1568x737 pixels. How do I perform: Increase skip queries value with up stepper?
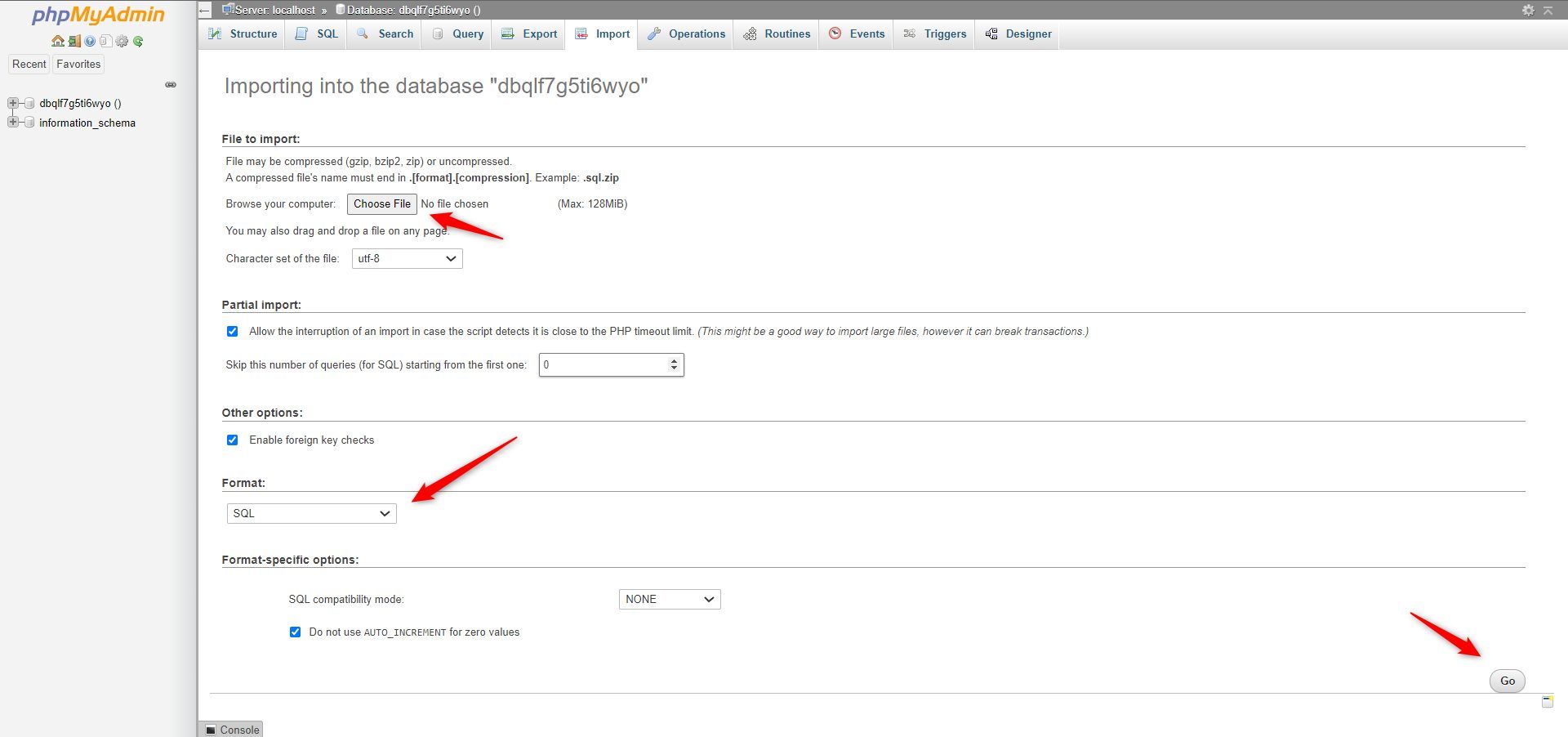click(674, 360)
